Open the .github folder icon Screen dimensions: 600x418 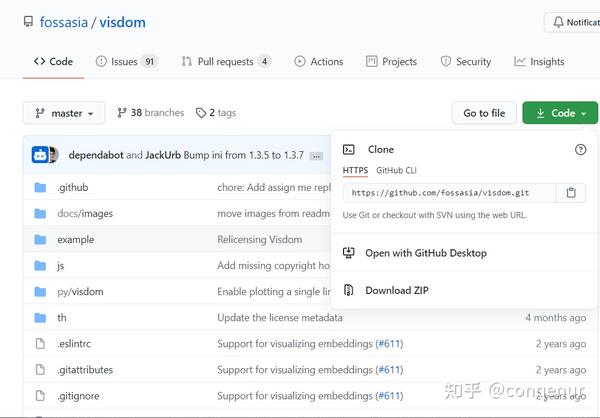point(40,187)
